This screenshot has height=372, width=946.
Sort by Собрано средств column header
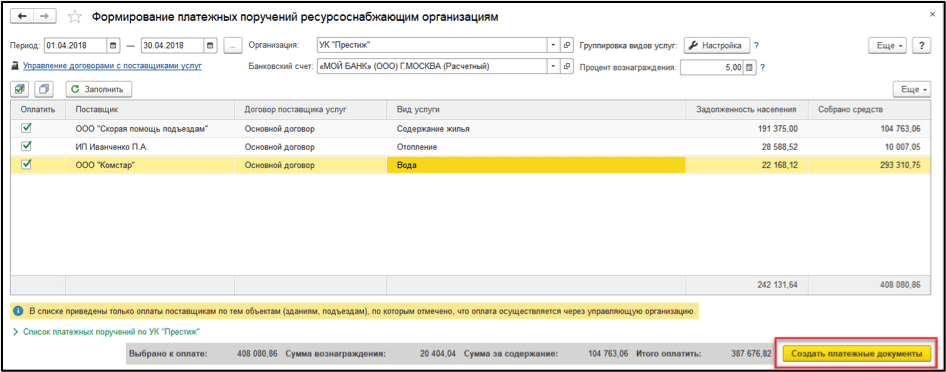[x=869, y=109]
